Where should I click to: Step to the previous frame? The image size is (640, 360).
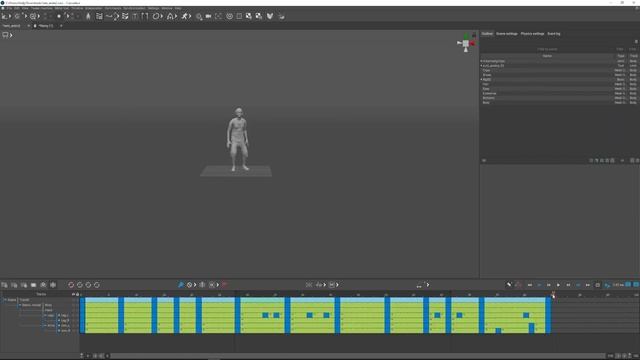tap(549, 285)
